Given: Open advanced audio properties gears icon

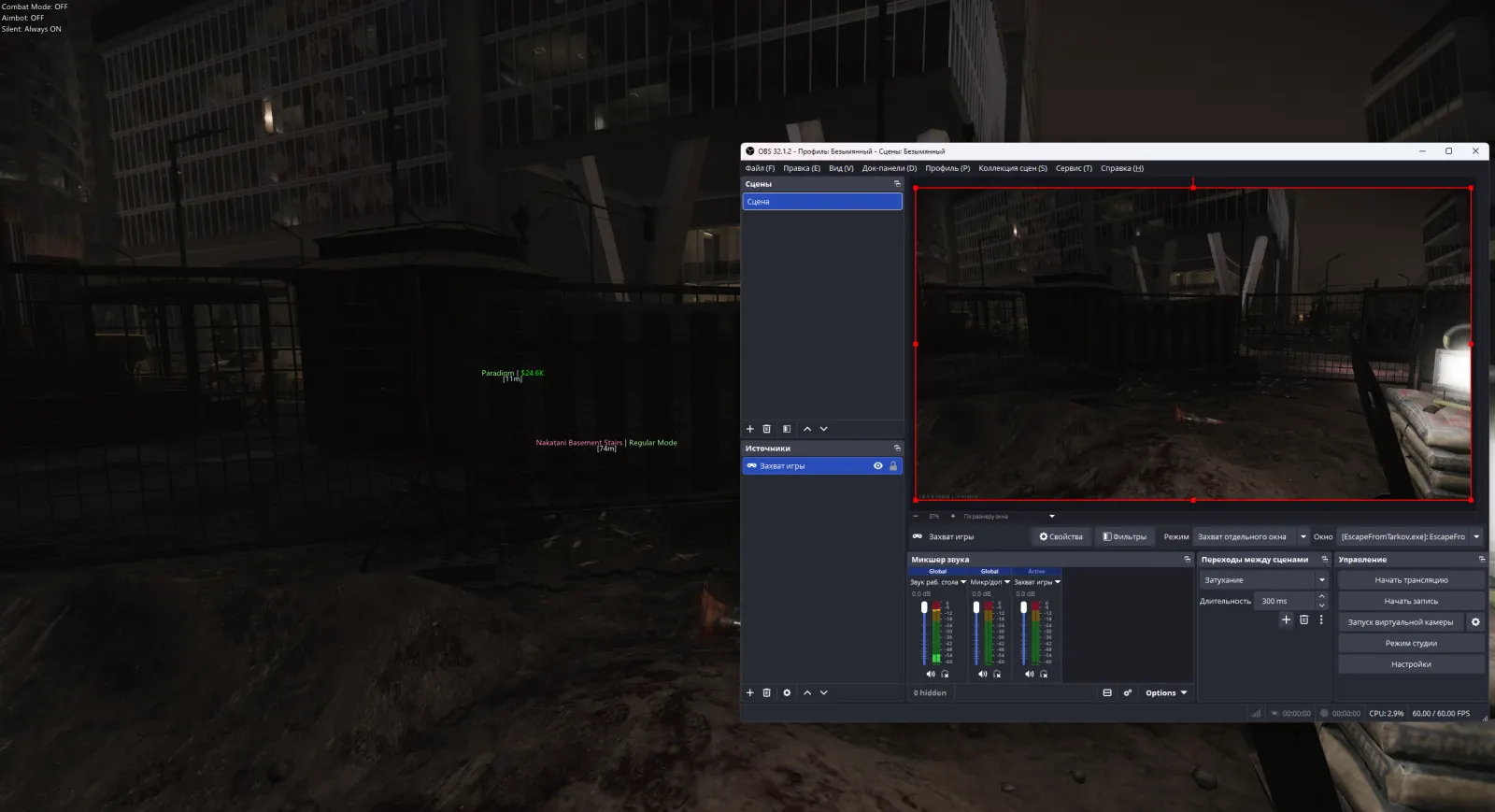Looking at the screenshot, I should (x=1128, y=692).
